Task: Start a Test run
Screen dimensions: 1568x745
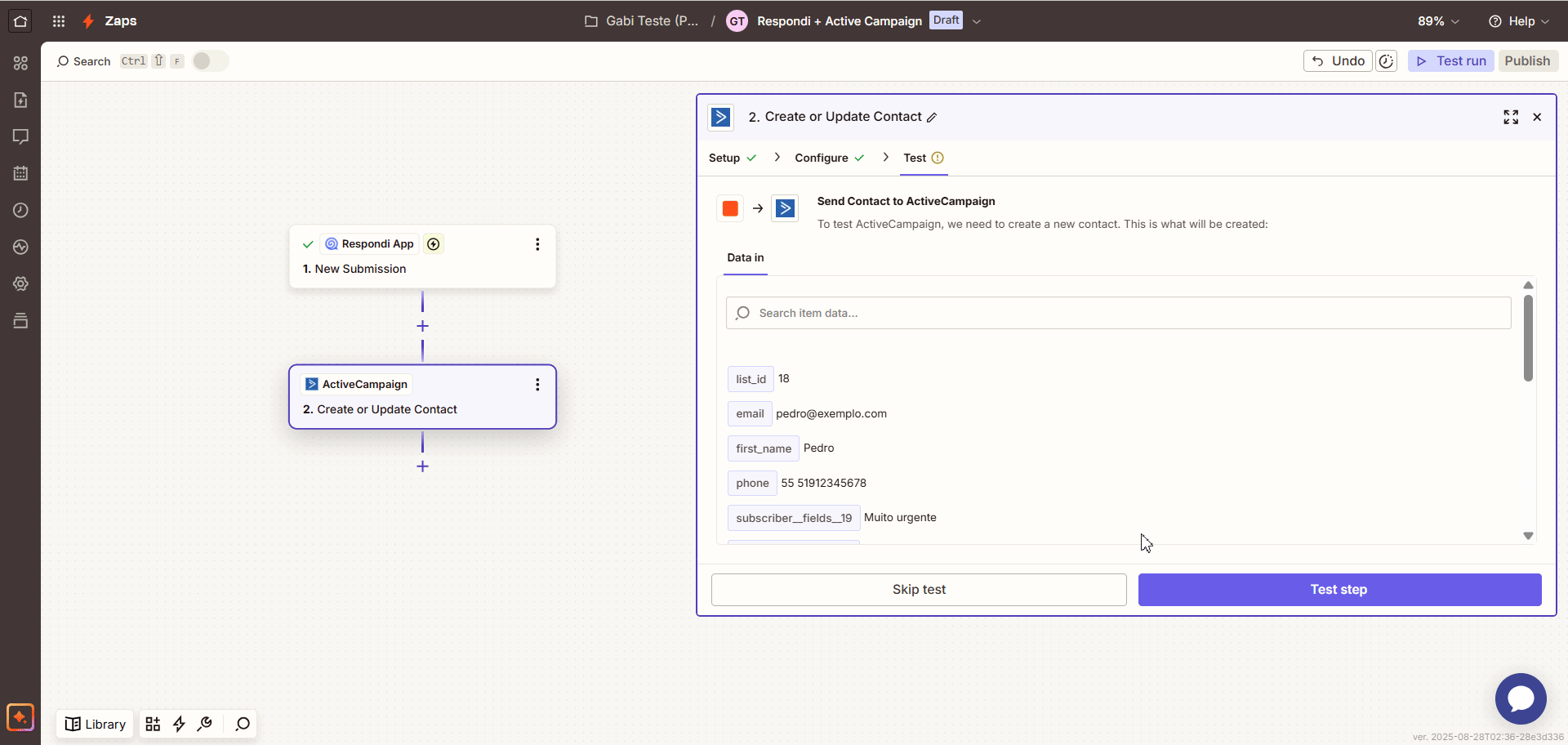Action: pyautogui.click(x=1451, y=61)
